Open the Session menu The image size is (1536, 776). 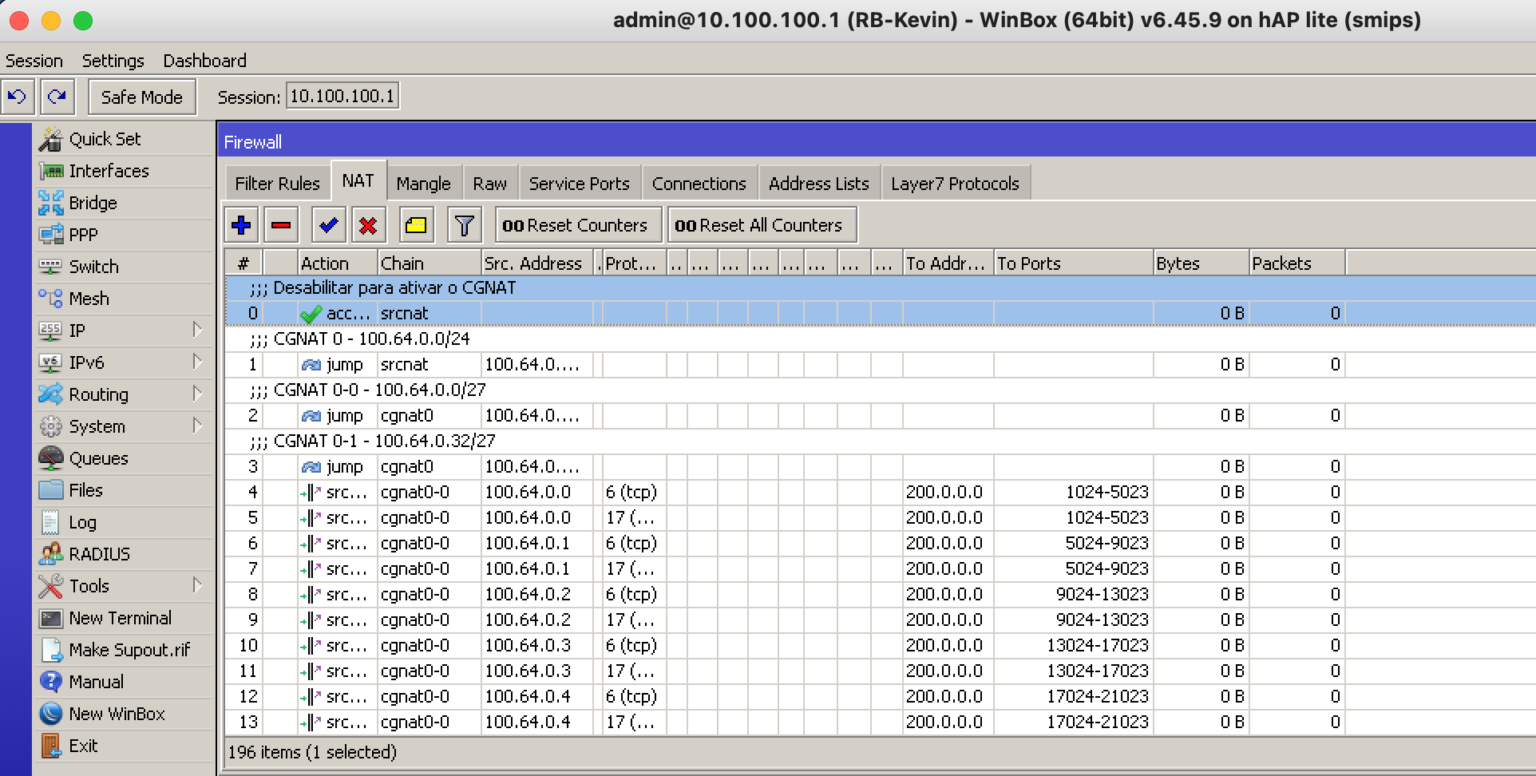click(34, 61)
